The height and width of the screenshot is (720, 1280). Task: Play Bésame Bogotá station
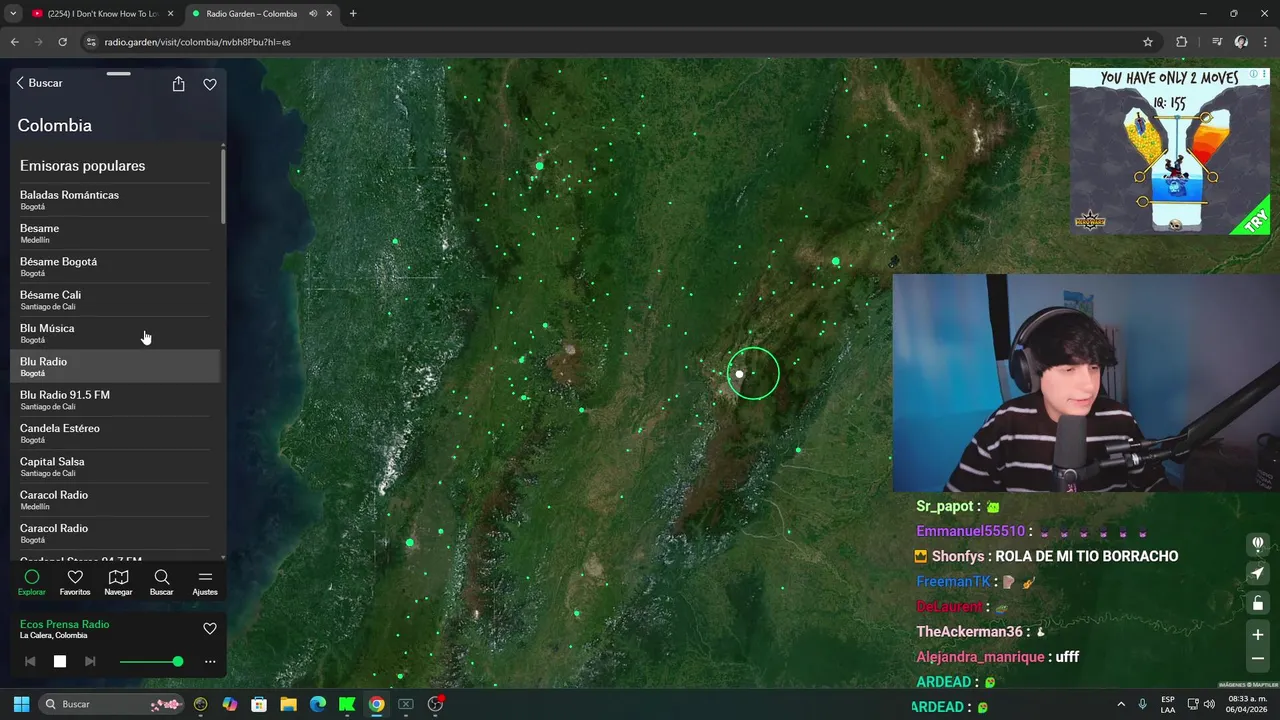tap(115, 266)
